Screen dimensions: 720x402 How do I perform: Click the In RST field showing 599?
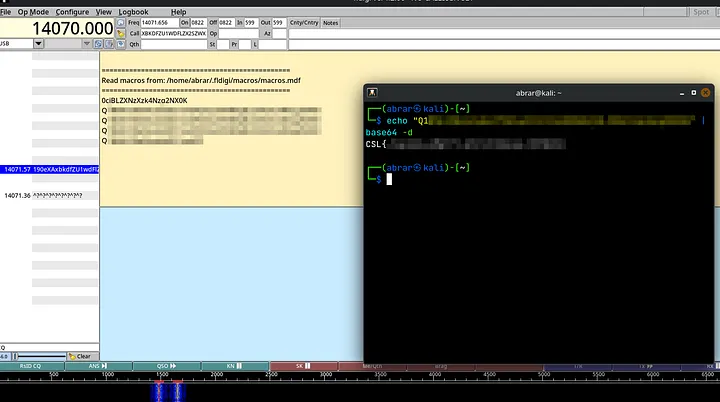coord(251,23)
